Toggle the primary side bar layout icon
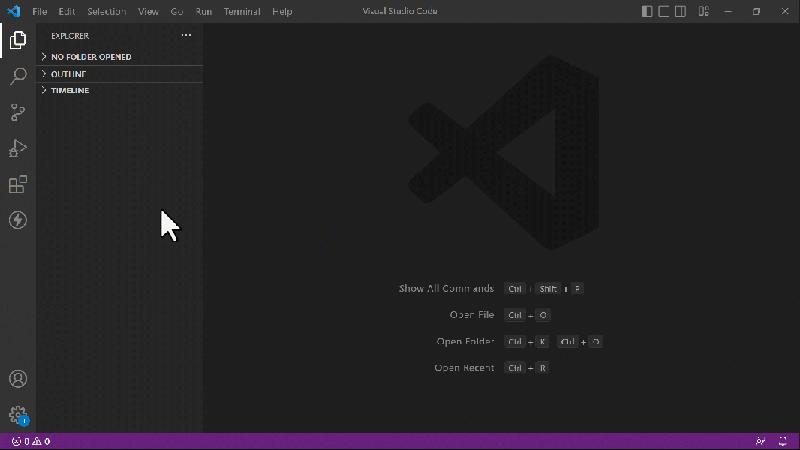 click(647, 11)
